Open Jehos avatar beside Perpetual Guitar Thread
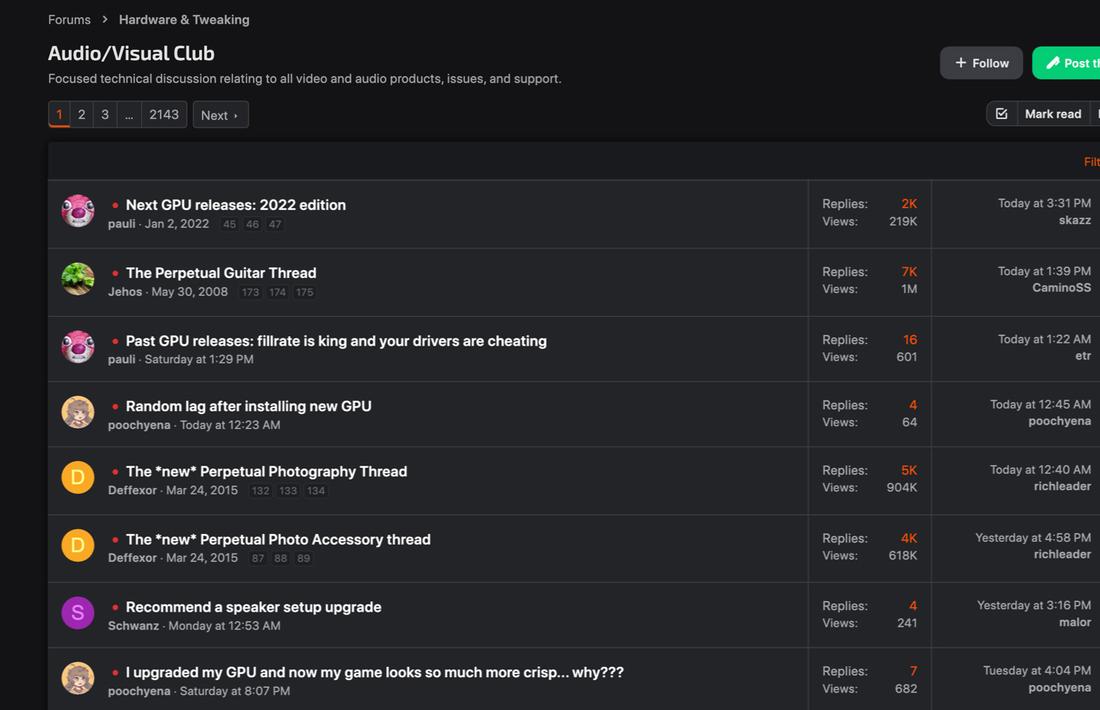 tap(78, 280)
